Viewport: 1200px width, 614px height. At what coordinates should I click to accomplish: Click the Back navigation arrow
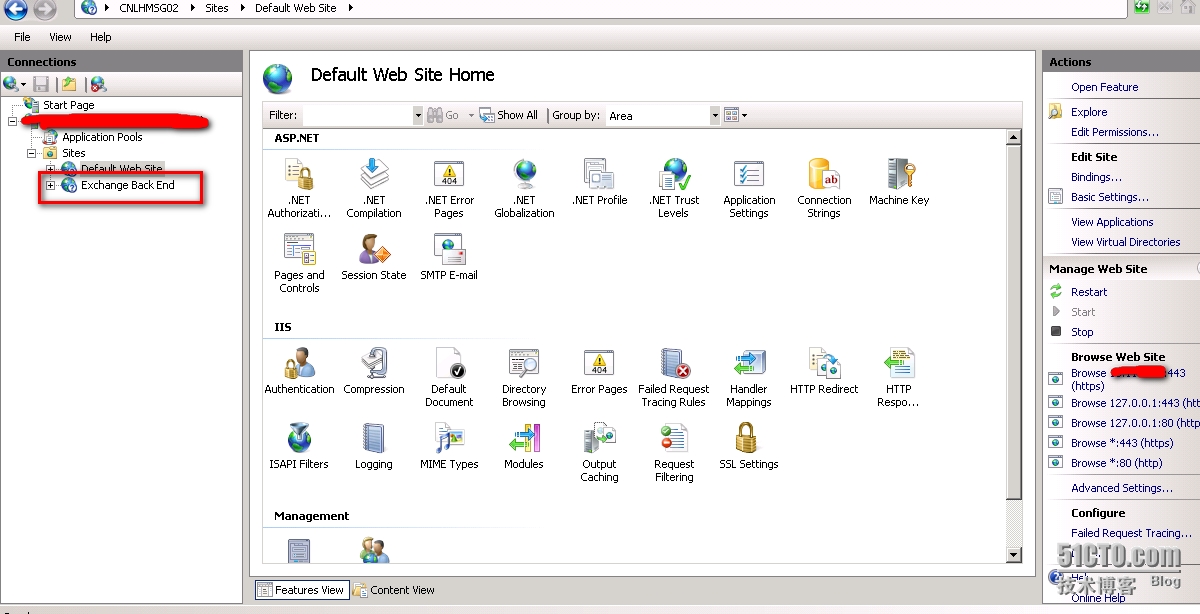[x=15, y=10]
